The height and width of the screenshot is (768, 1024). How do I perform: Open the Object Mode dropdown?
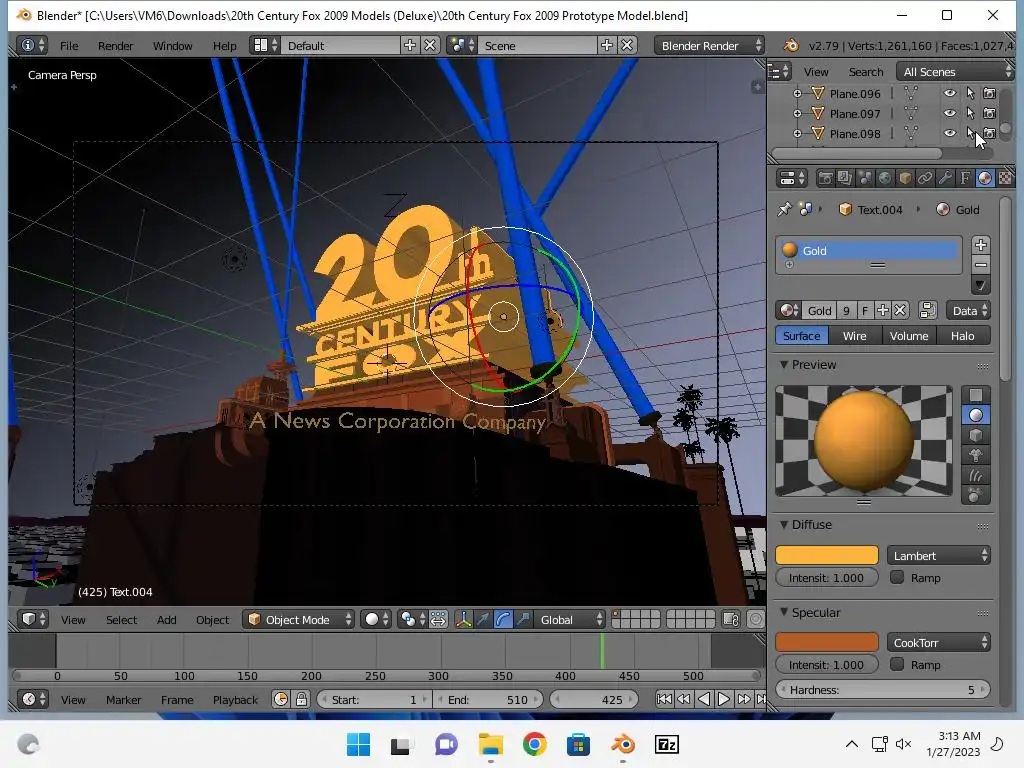[x=299, y=620]
